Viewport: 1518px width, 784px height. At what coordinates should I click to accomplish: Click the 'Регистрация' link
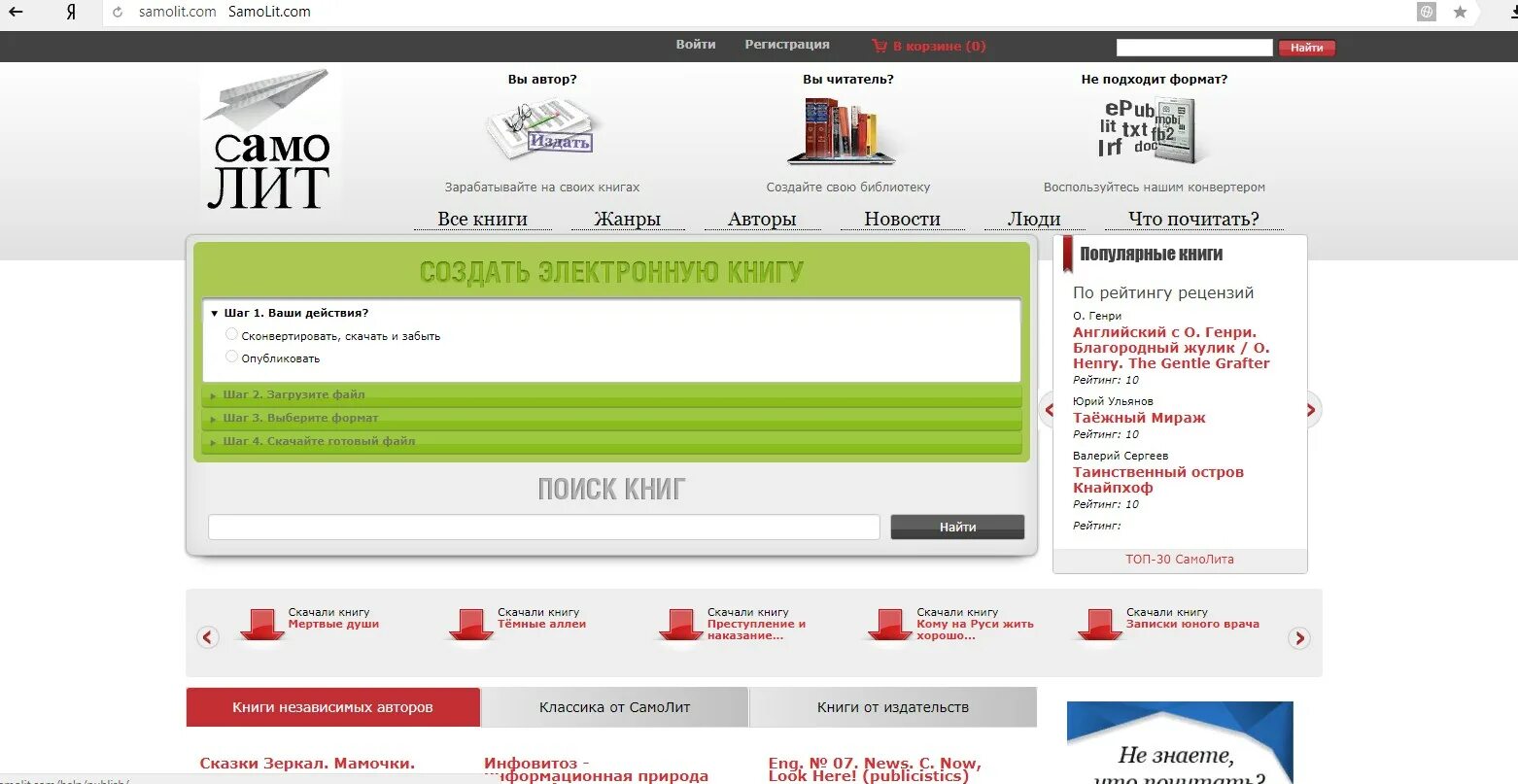pyautogui.click(x=787, y=45)
